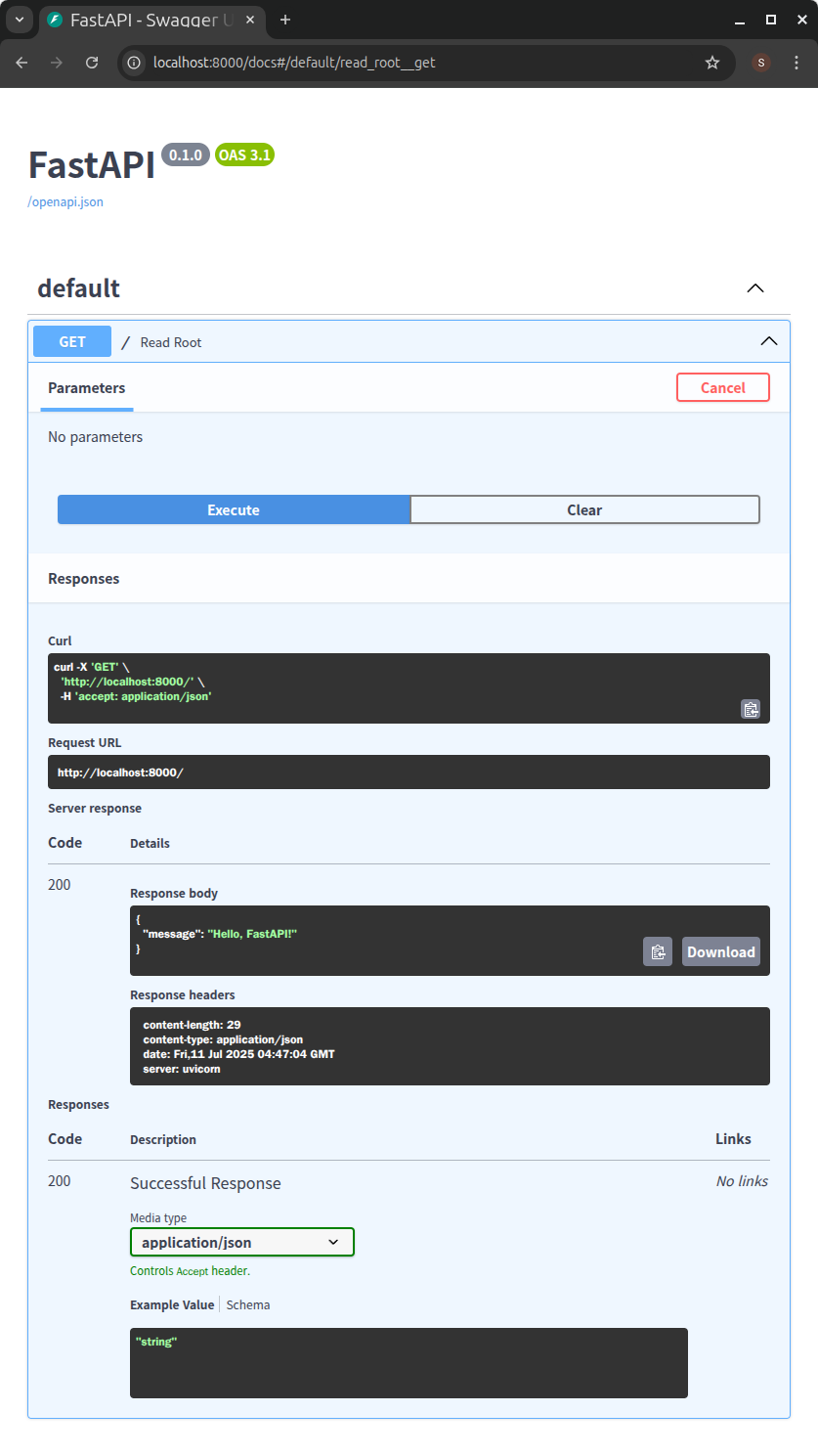818x1456 pixels.
Task: Click the Request URL text box
Action: point(409,772)
